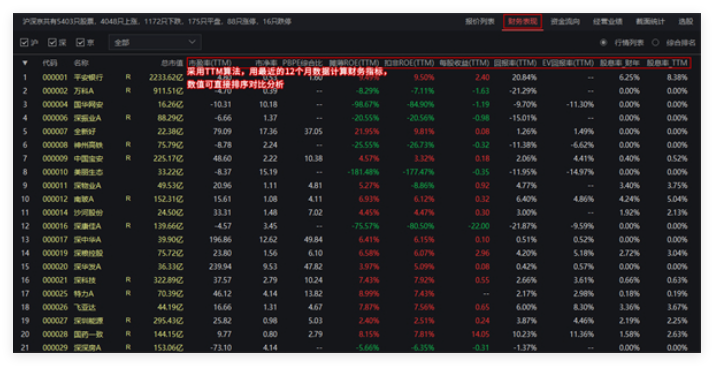Image resolution: width=714 pixels, height=366 pixels.
Task: Select stock code 000010
Action: click(x=55, y=172)
